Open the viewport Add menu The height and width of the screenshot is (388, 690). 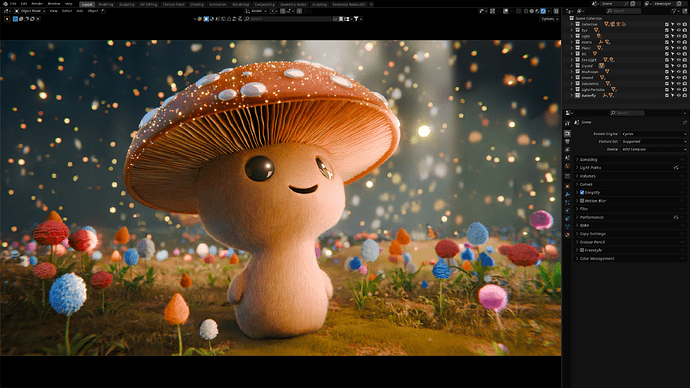80,11
